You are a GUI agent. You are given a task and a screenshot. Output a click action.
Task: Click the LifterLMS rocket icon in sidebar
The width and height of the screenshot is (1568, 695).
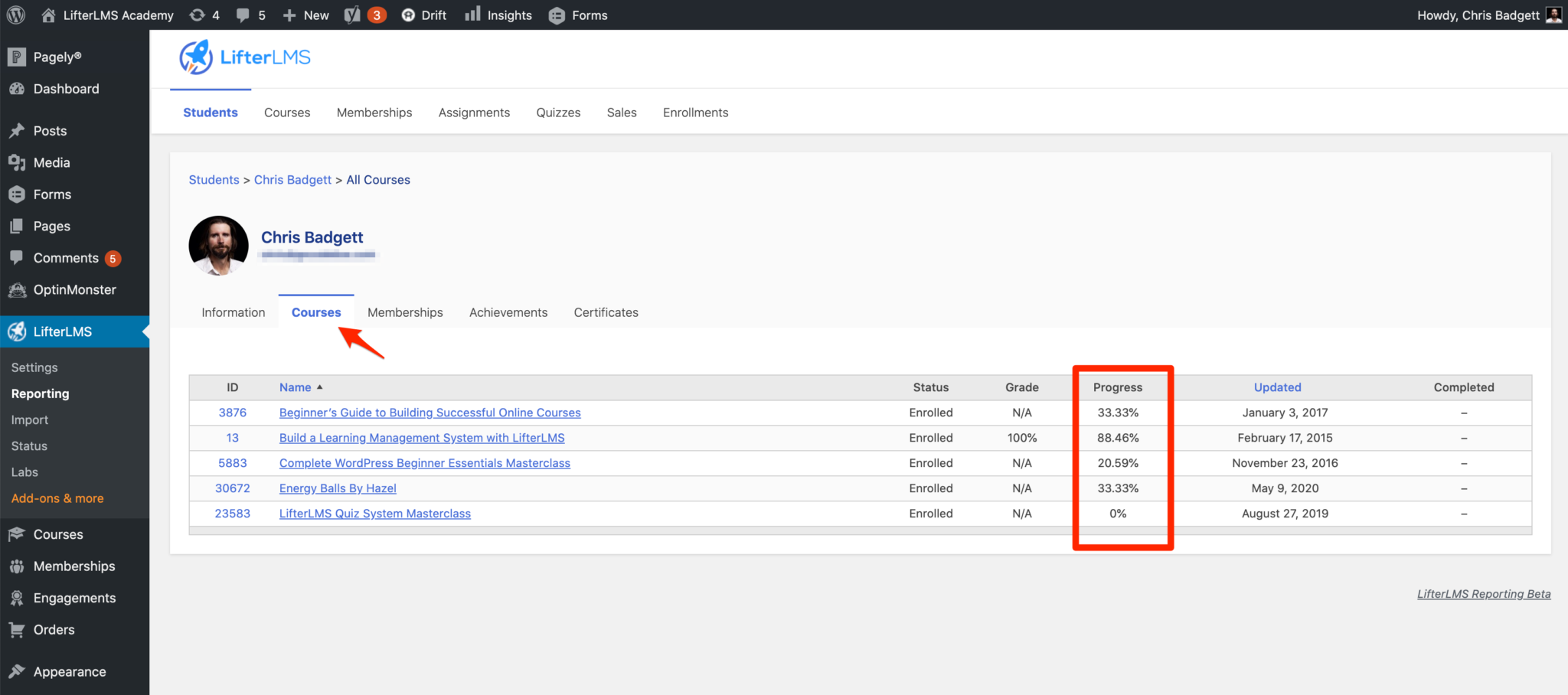[17, 331]
